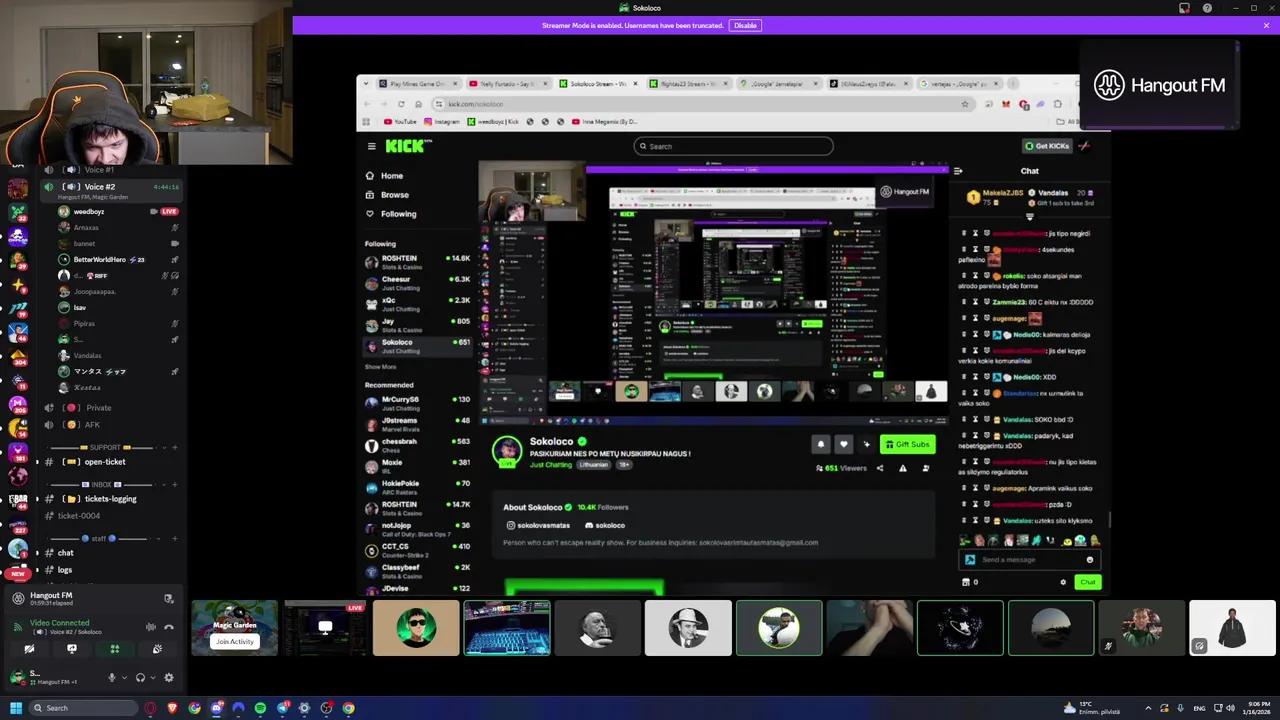Open the chessbrah recommended channel

click(418, 445)
